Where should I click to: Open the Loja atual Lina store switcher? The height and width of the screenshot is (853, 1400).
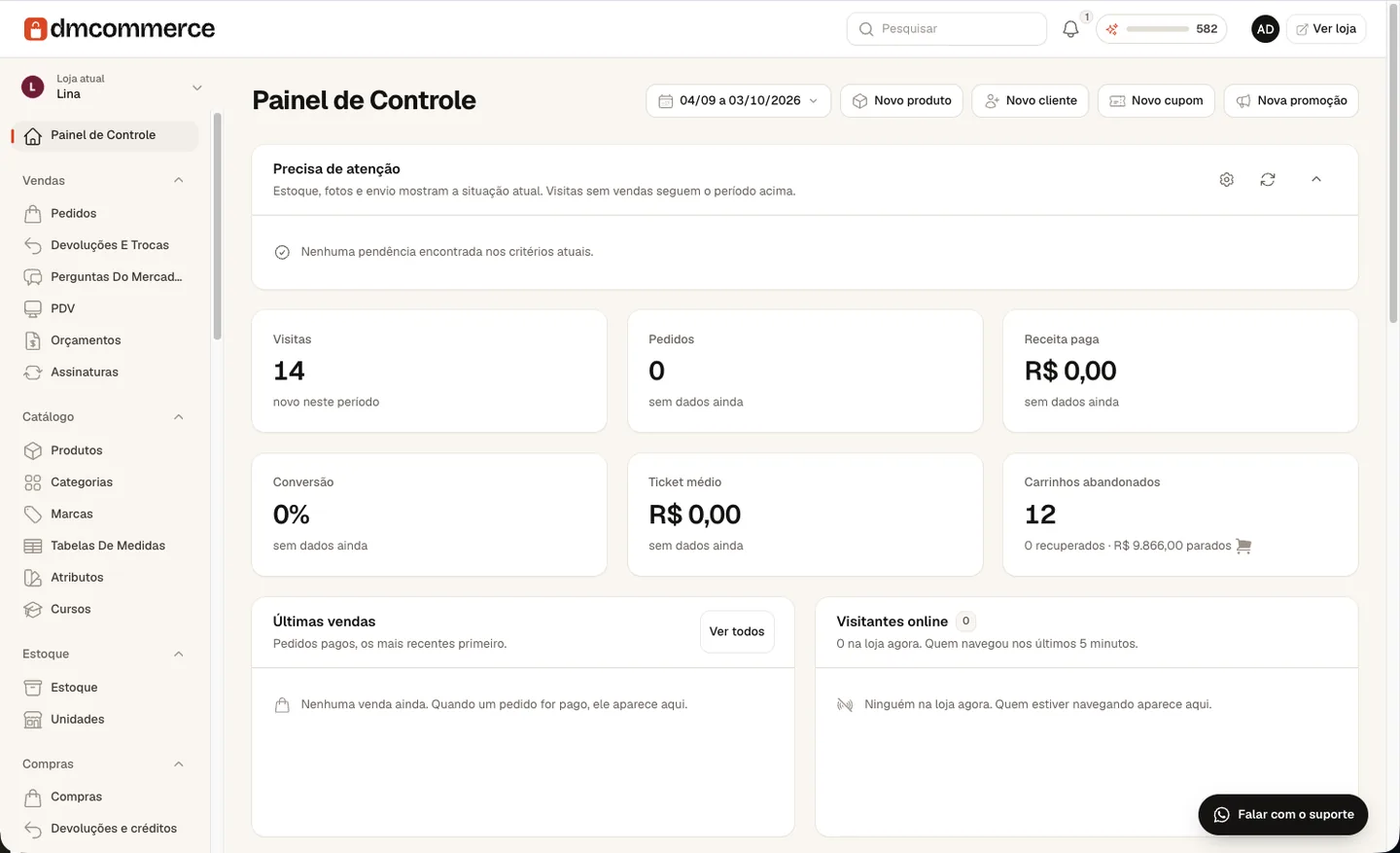[x=113, y=87]
